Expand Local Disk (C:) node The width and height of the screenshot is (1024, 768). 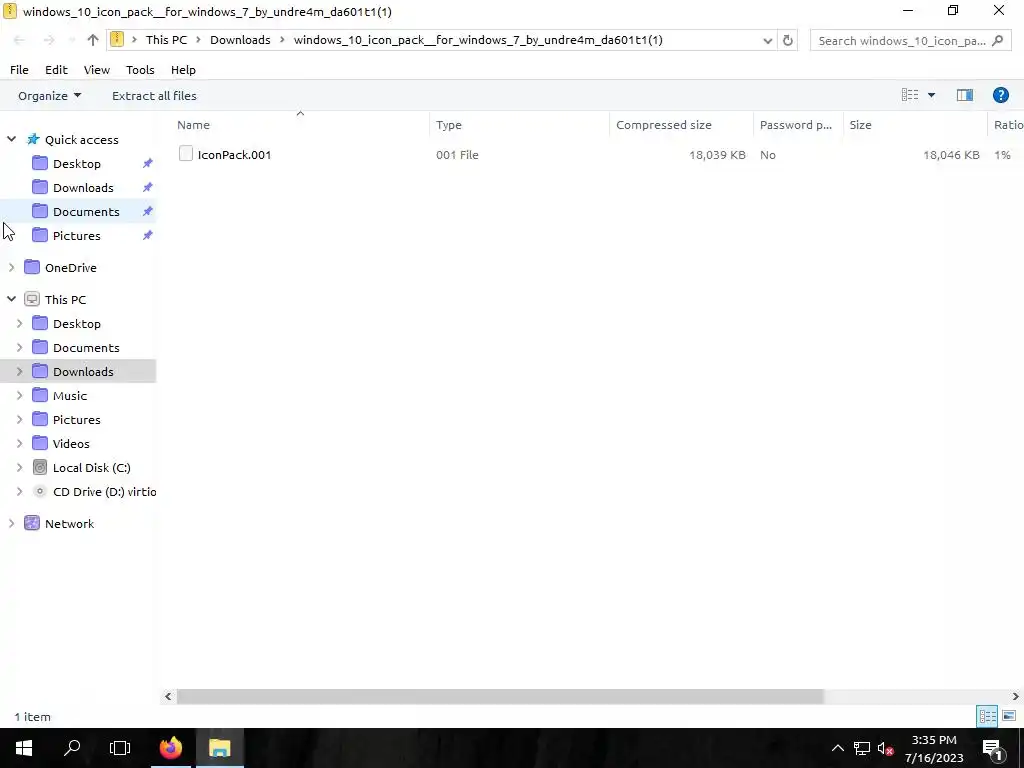20,468
